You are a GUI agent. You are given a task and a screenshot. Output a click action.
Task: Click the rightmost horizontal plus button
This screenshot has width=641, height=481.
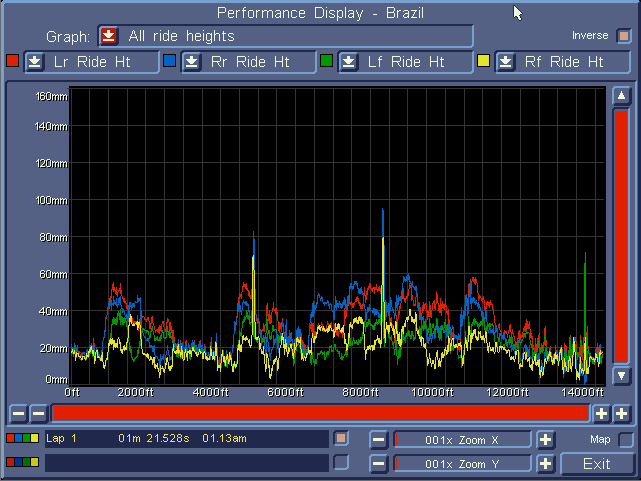[x=622, y=414]
